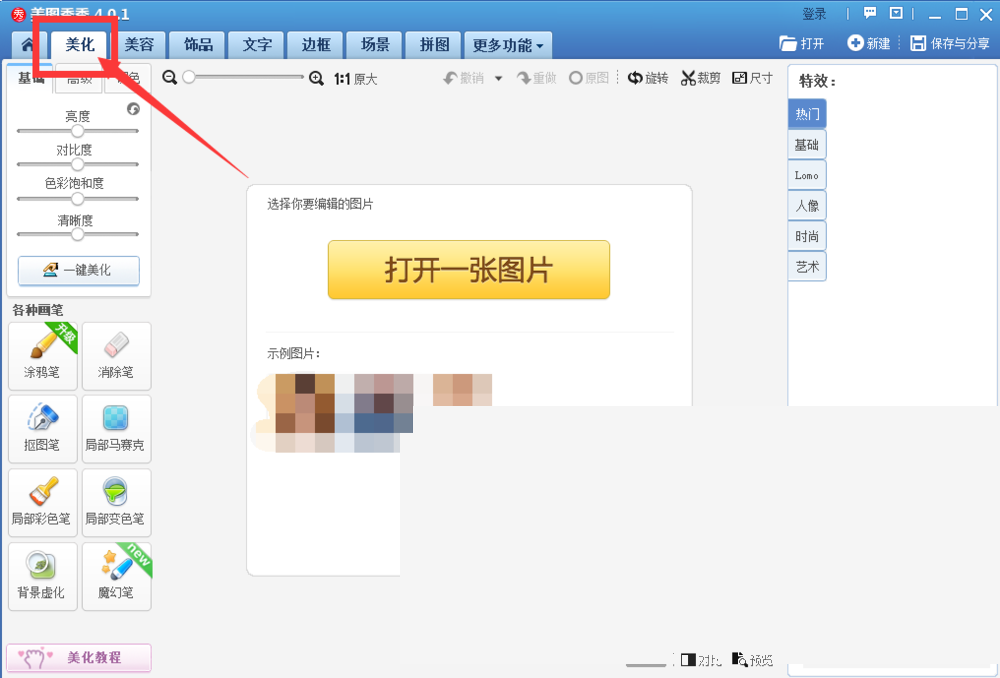Toggle the 原图 original image view
This screenshot has width=1000, height=678.
pyautogui.click(x=589, y=78)
